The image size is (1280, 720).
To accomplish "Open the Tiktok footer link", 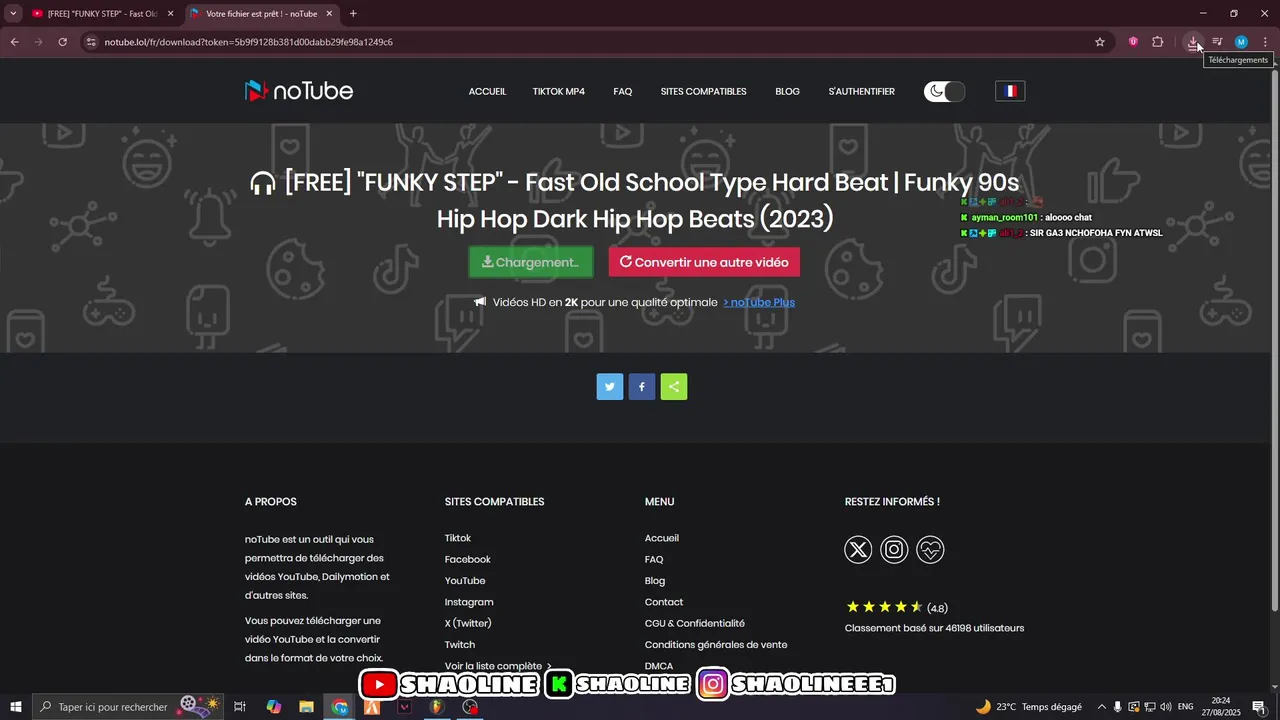I will pos(458,538).
